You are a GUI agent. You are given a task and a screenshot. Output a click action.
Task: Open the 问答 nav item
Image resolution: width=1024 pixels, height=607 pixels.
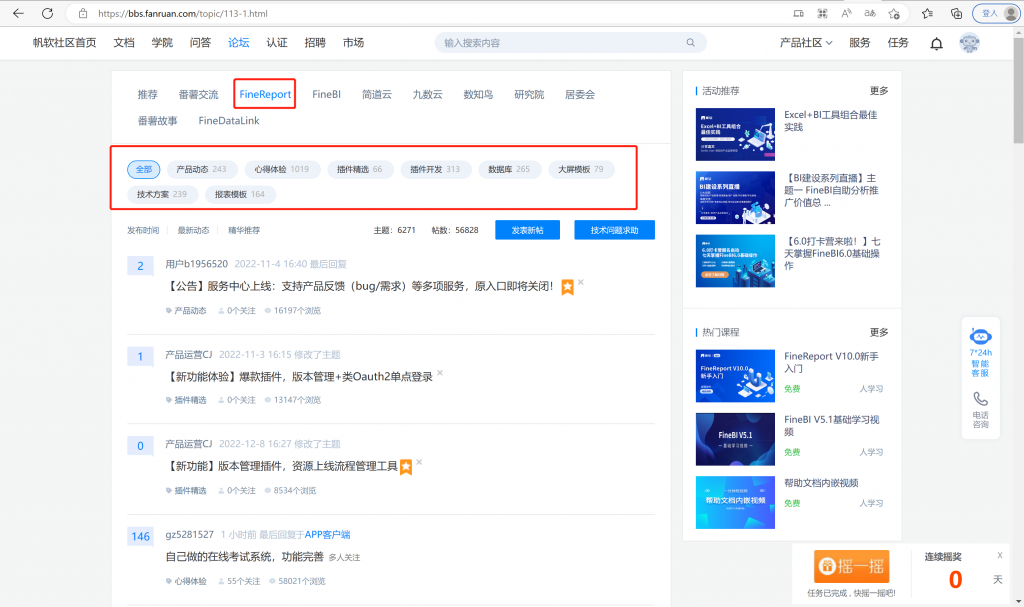(x=200, y=42)
